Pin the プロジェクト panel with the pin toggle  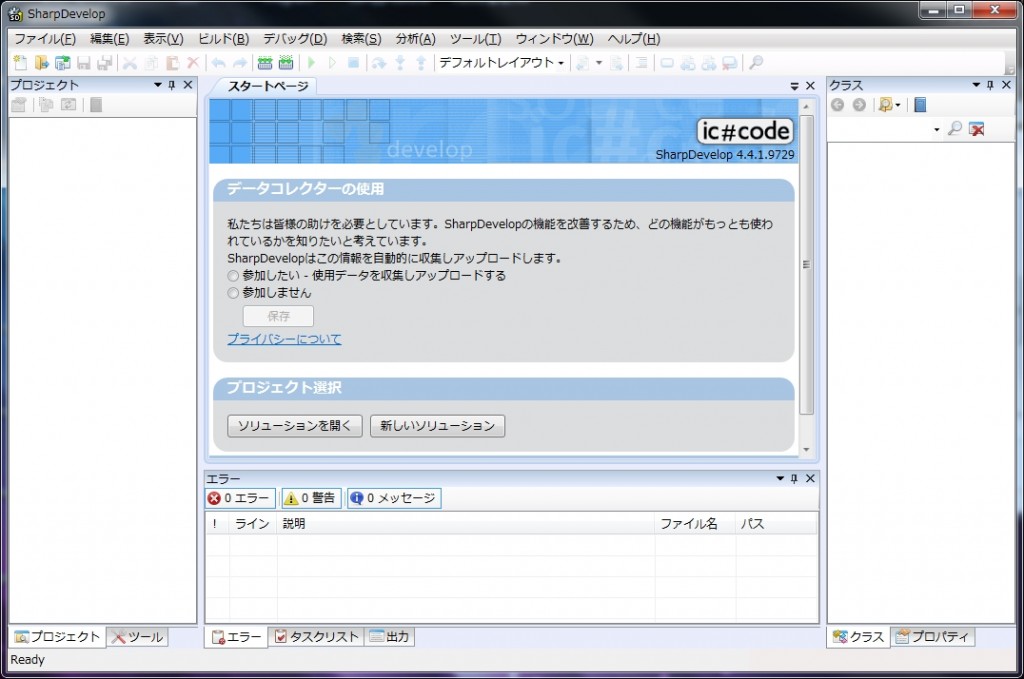(171, 85)
